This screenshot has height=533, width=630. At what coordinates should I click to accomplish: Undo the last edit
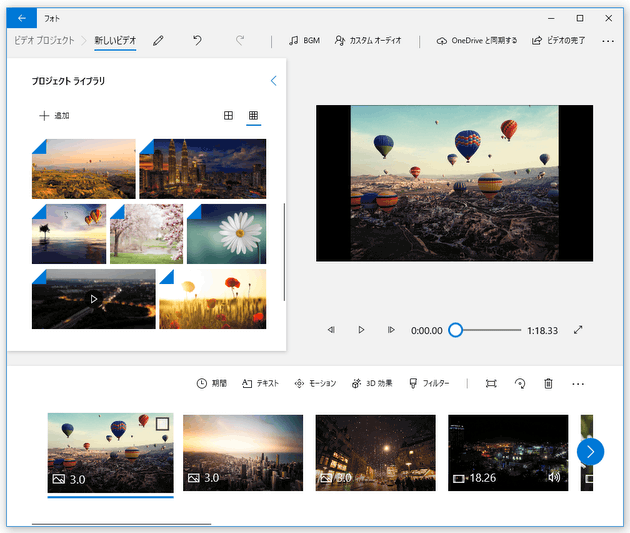[x=197, y=41]
